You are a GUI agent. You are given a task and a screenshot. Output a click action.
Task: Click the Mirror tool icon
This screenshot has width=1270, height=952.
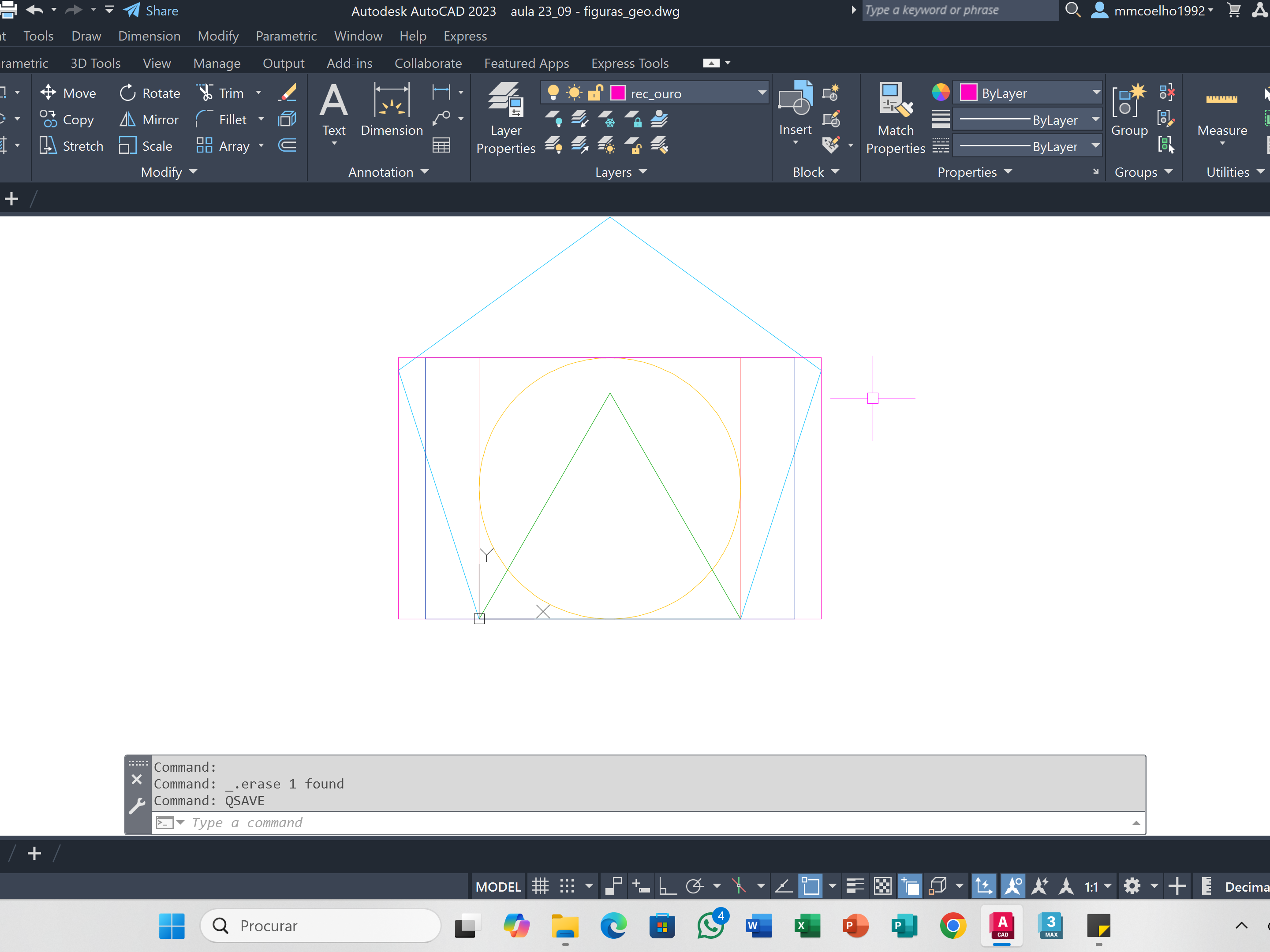[x=127, y=119]
